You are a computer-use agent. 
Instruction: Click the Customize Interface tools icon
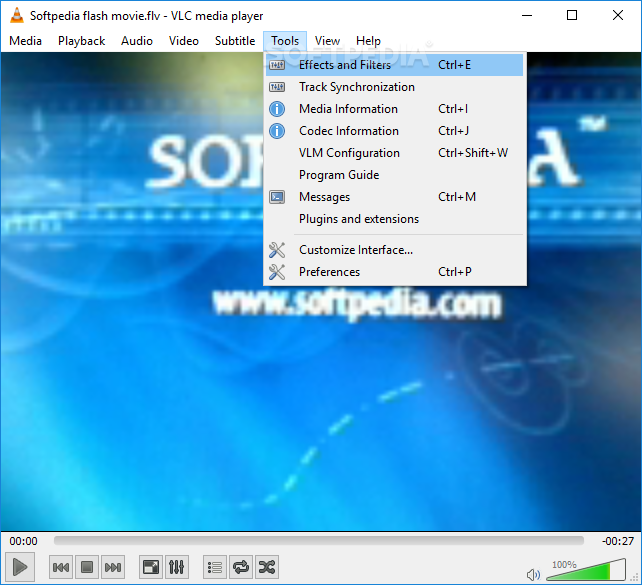[277, 250]
